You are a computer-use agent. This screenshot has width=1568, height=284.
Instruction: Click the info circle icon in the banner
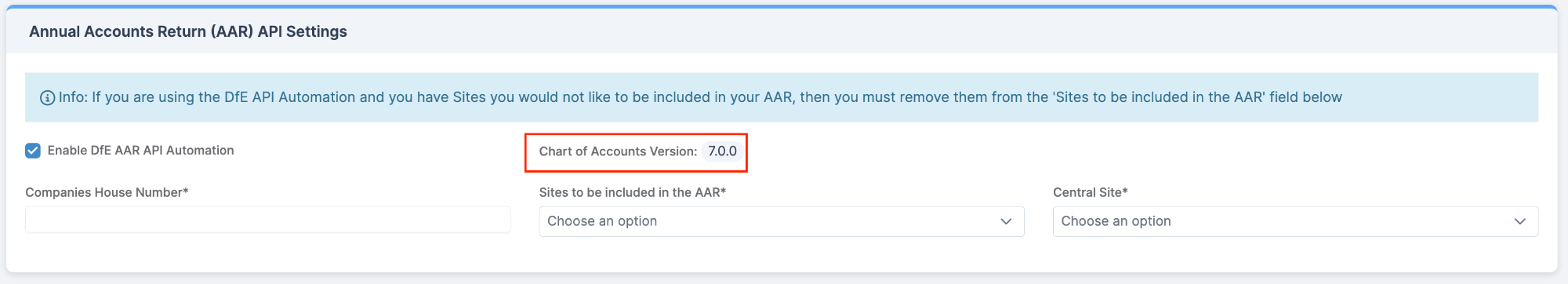[x=48, y=98]
